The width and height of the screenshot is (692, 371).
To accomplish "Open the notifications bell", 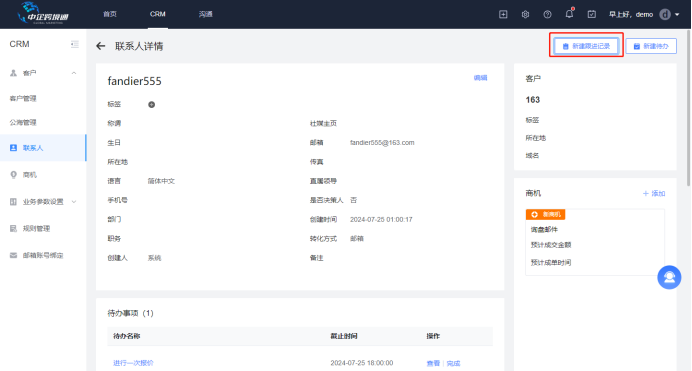I will [x=569, y=14].
